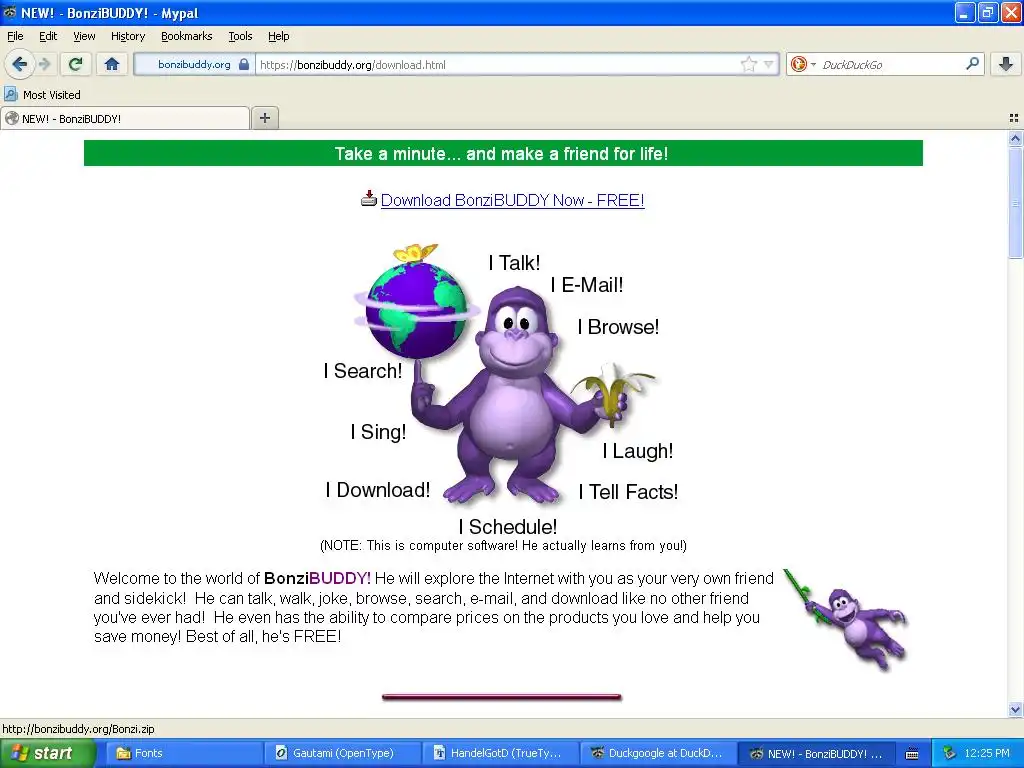Click the address bar URL field
This screenshot has width=1024, height=768.
click(x=498, y=64)
